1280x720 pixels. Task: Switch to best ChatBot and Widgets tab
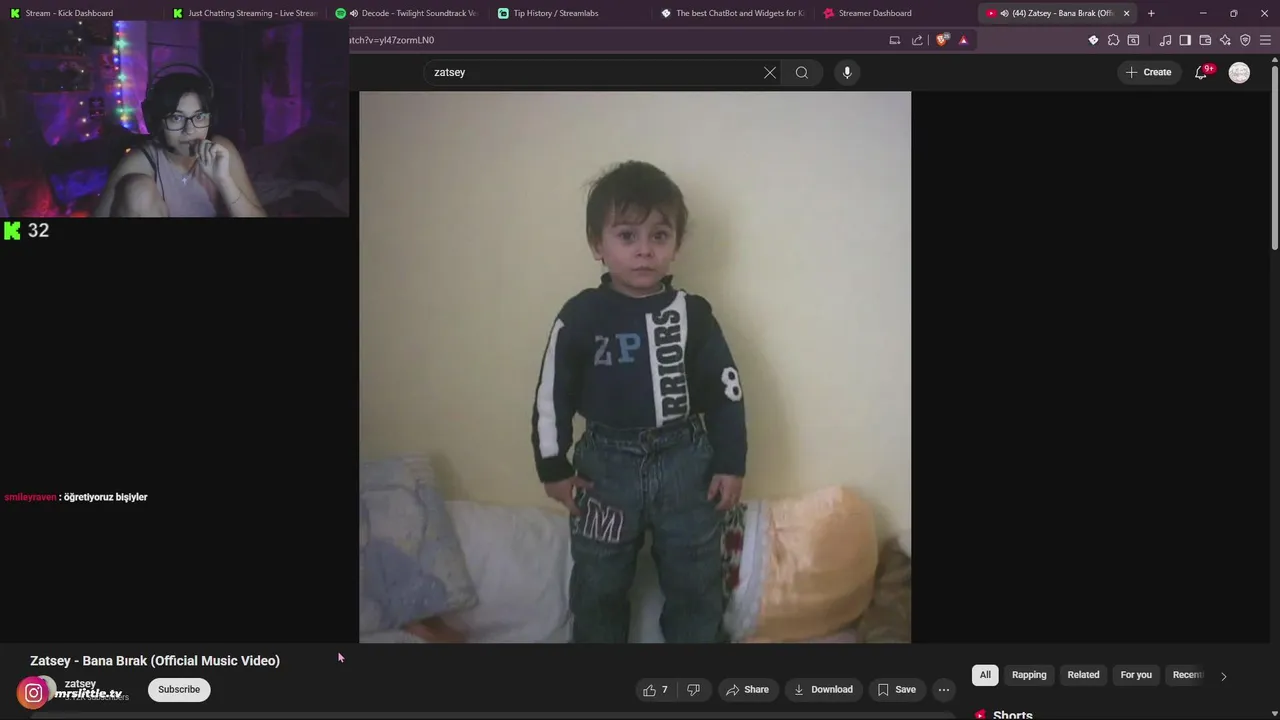[x=733, y=13]
